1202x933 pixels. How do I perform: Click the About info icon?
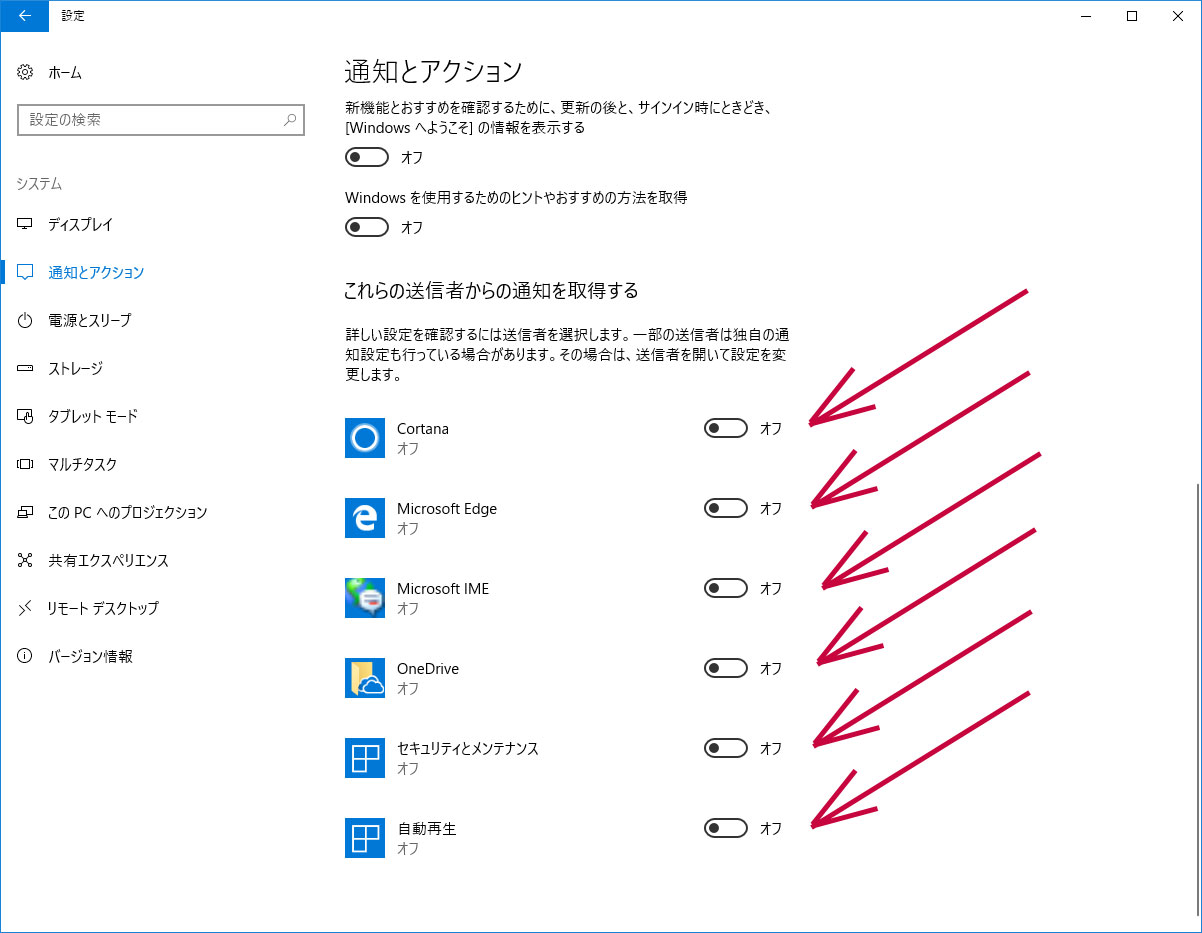[x=26, y=656]
